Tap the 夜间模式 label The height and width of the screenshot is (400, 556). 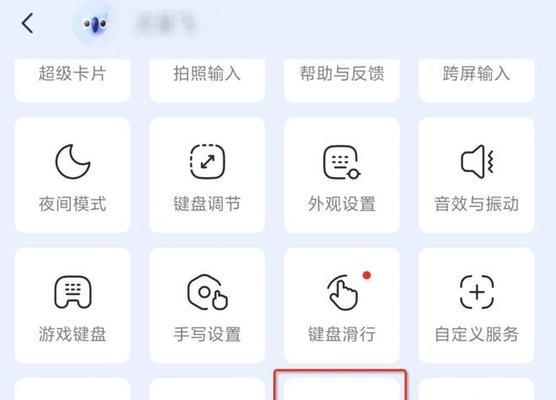(73, 204)
